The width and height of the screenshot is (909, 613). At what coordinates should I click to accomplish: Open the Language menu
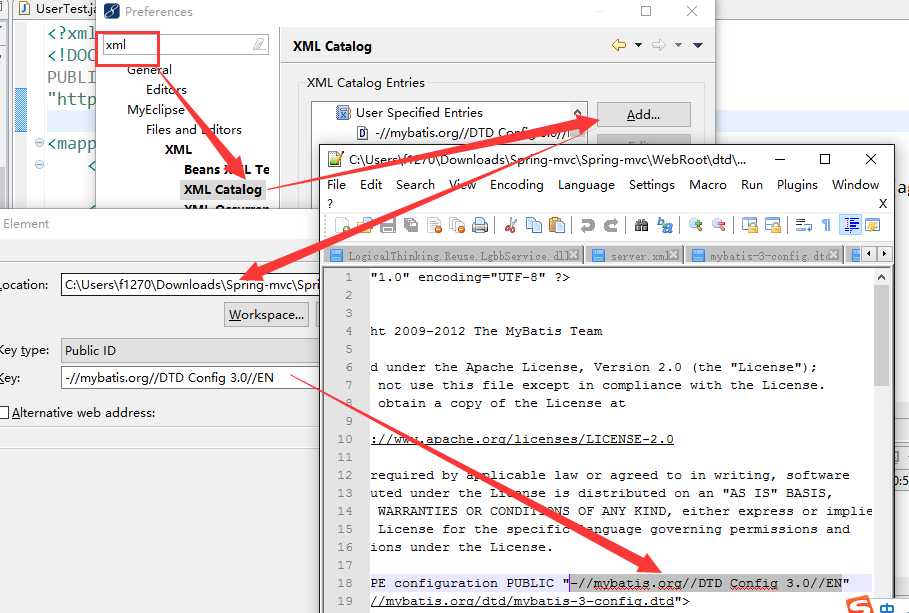(586, 184)
